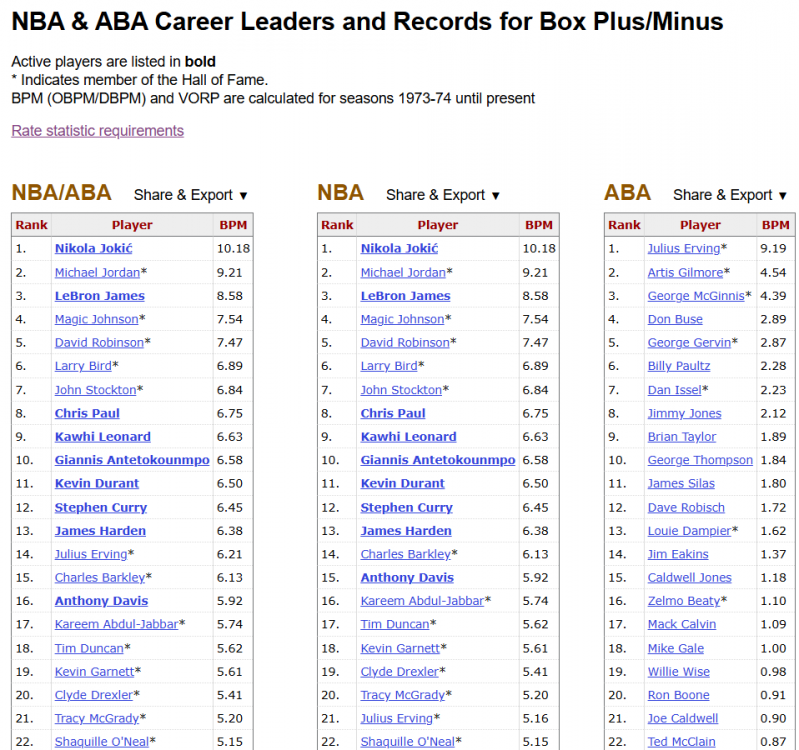This screenshot has width=799, height=750.
Task: Click the Player column header in the ABA table
Action: [700, 225]
